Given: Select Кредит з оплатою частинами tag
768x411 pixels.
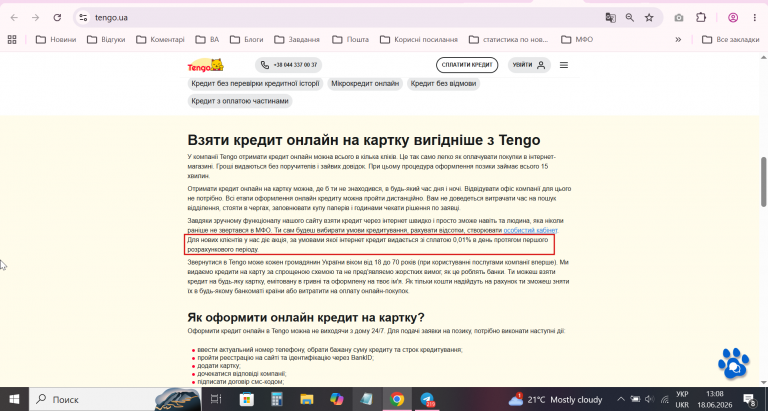Looking at the screenshot, I should tap(240, 101).
